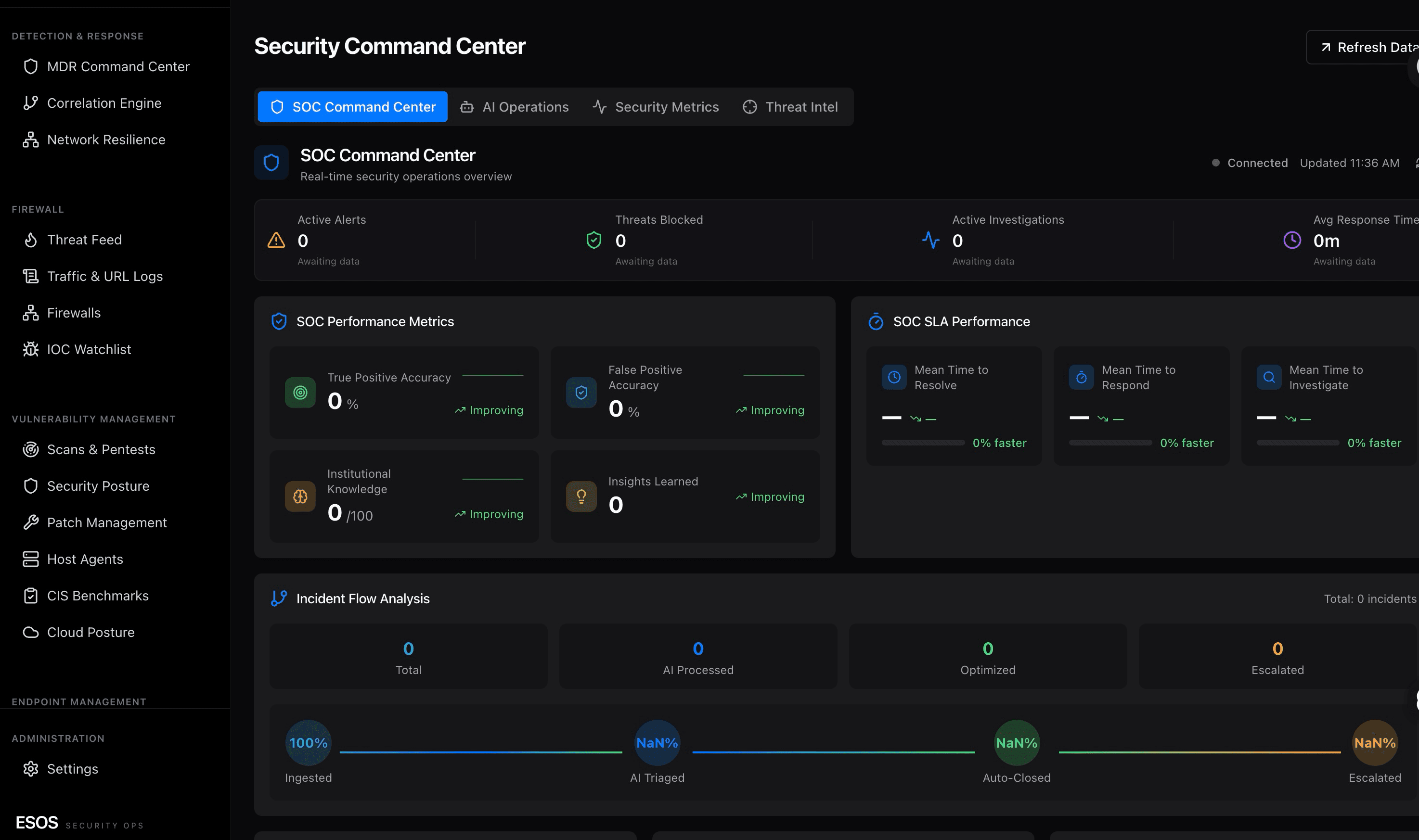
Task: Click Correlation Engine branch icon
Action: (x=31, y=103)
